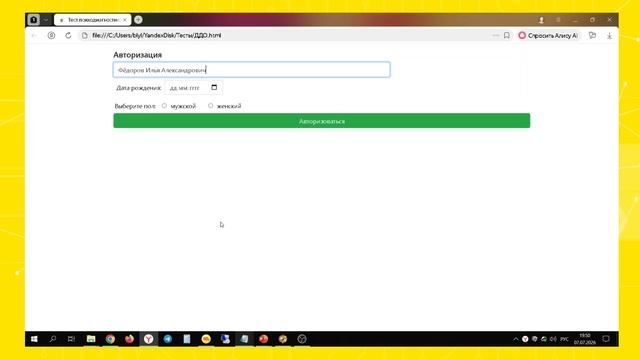Image resolution: width=640 pixels, height=360 pixels.
Task: Show hidden system tray icons
Action: coord(516,339)
